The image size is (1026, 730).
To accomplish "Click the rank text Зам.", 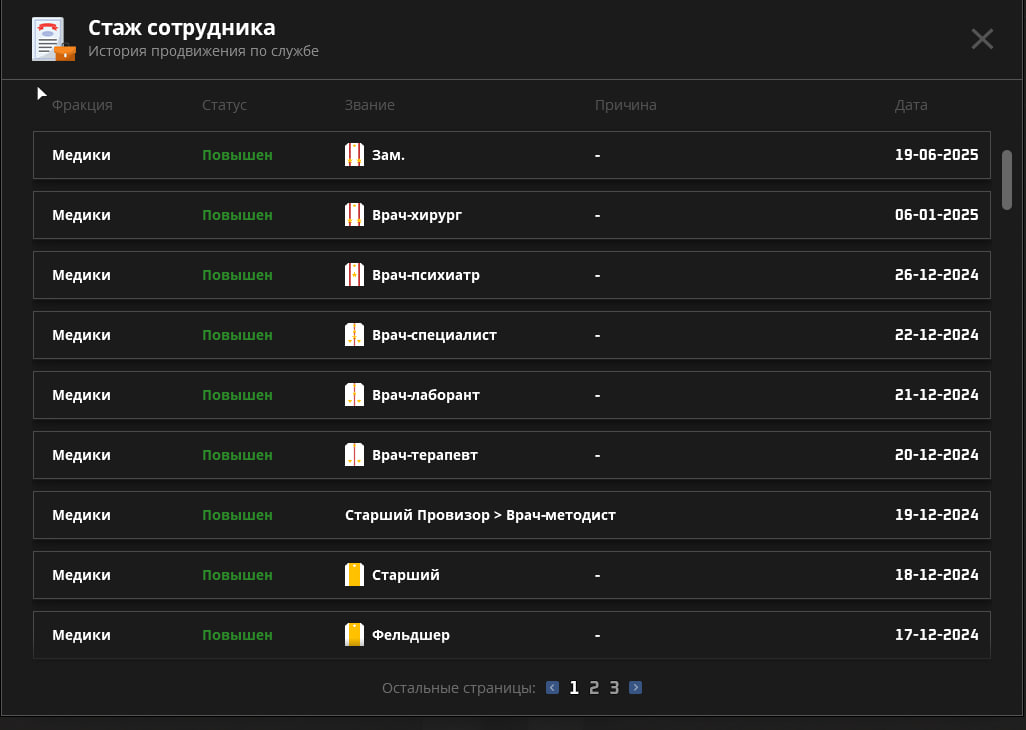I will (x=388, y=155).
